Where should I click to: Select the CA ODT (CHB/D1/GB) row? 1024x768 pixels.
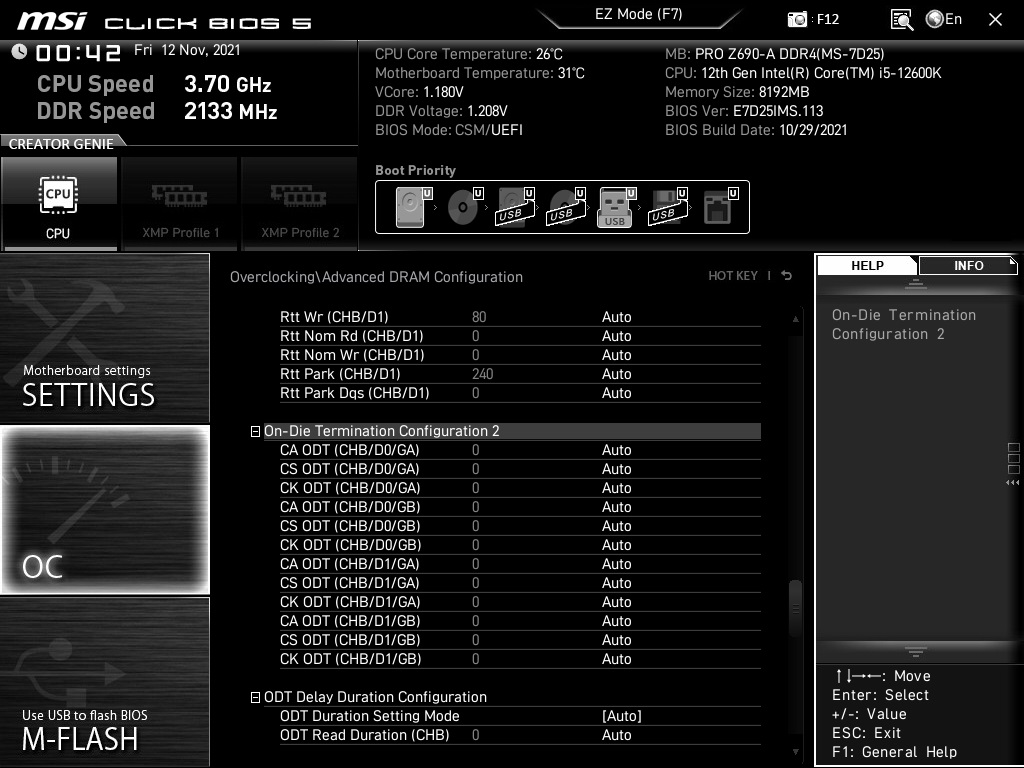pos(520,620)
